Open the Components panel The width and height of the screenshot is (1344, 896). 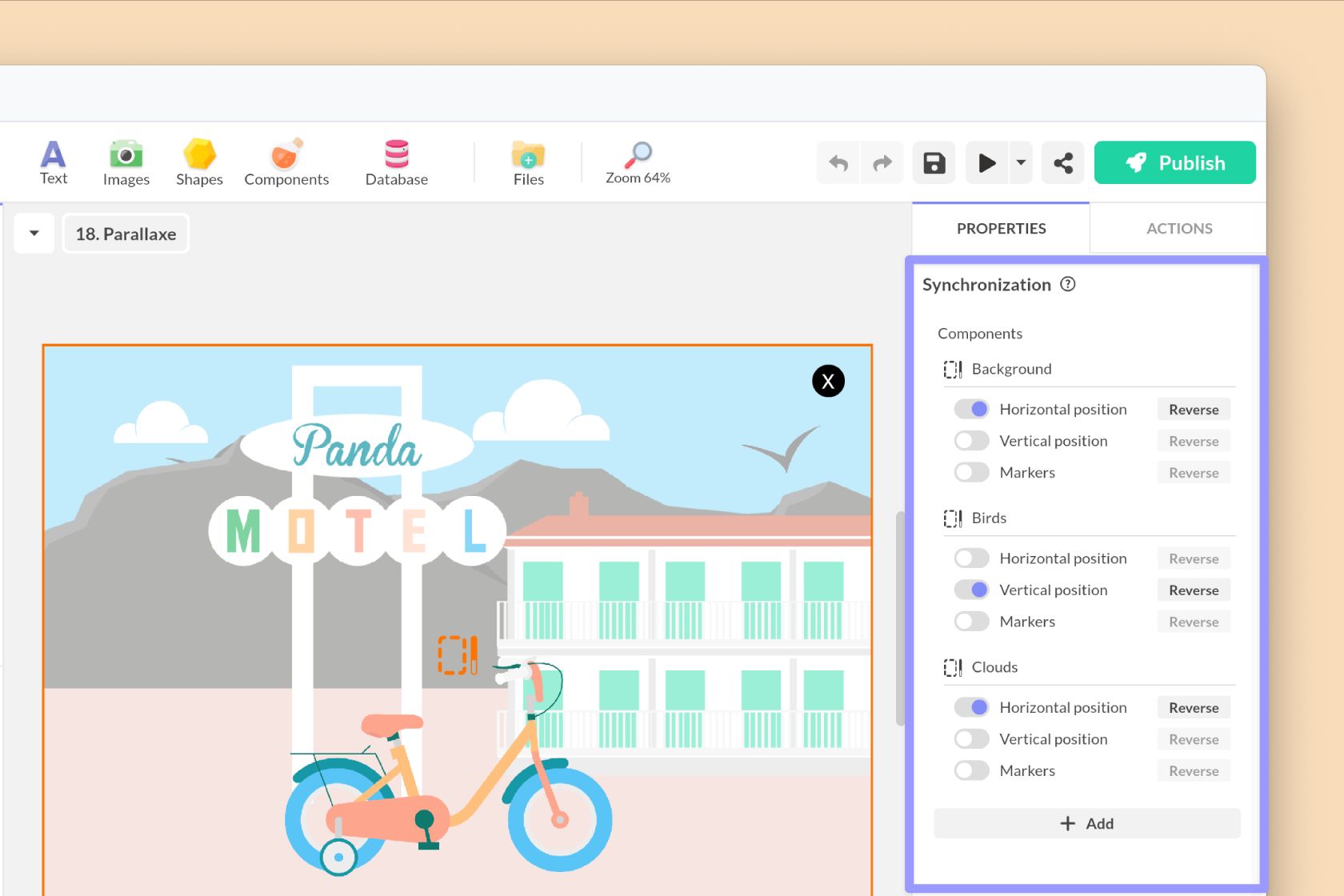pos(286,162)
